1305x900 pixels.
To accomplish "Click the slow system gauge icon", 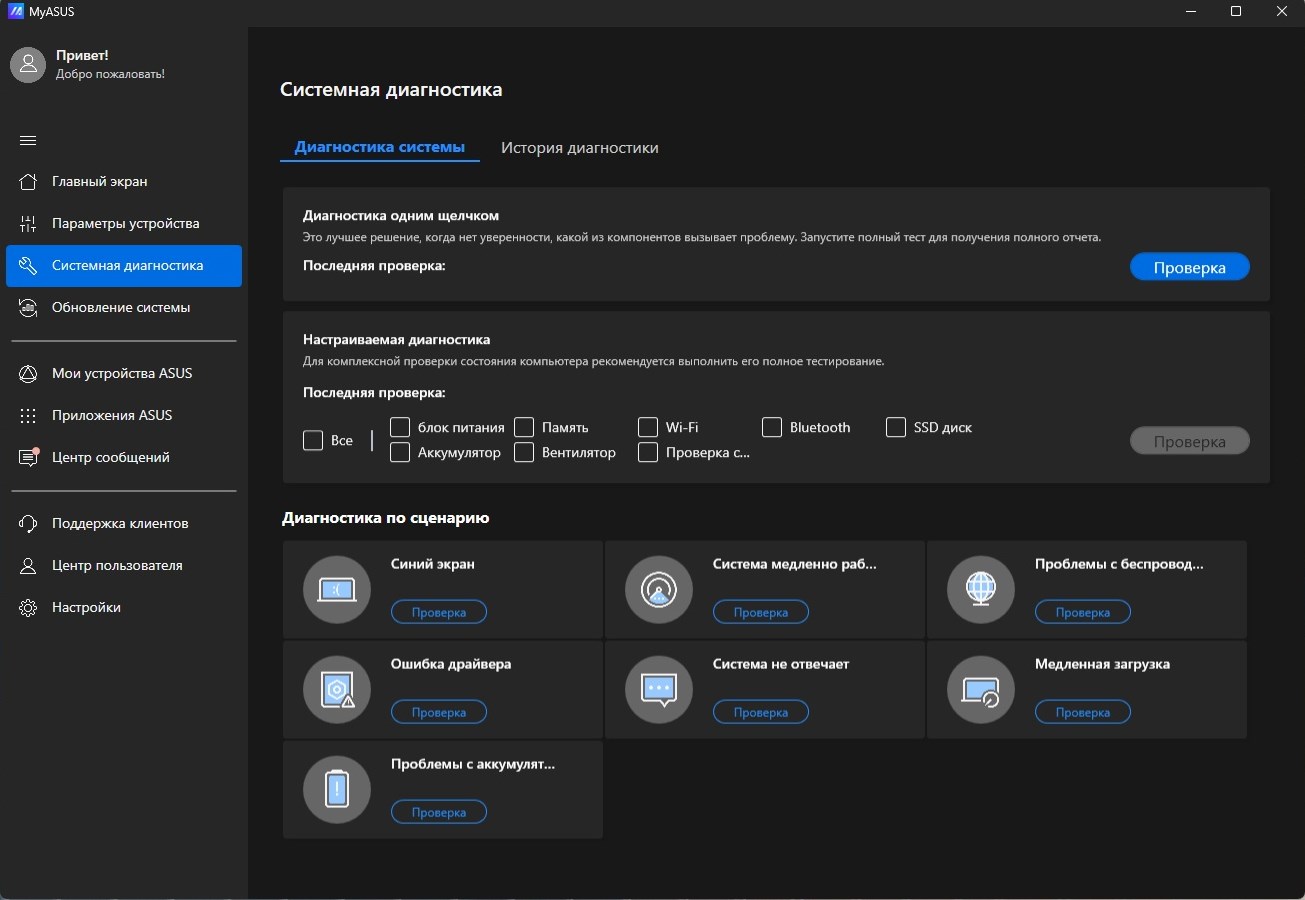I will (x=659, y=590).
